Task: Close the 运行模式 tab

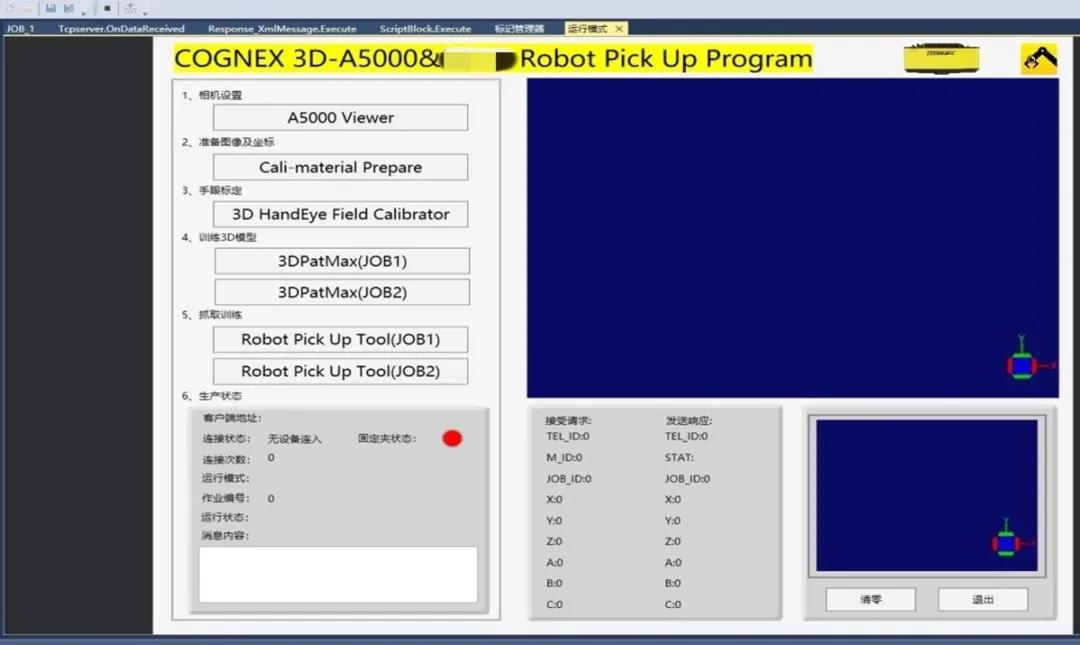Action: (619, 29)
